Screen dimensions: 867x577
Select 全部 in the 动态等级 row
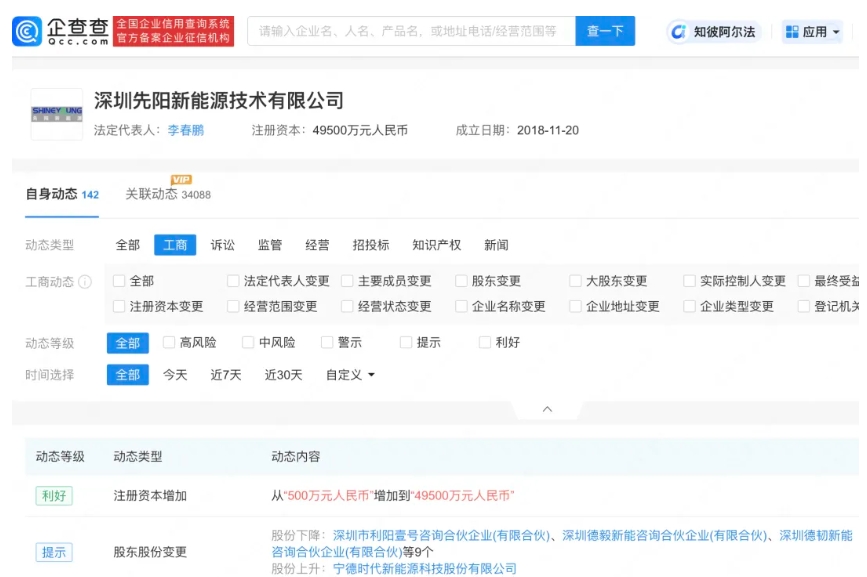128,343
